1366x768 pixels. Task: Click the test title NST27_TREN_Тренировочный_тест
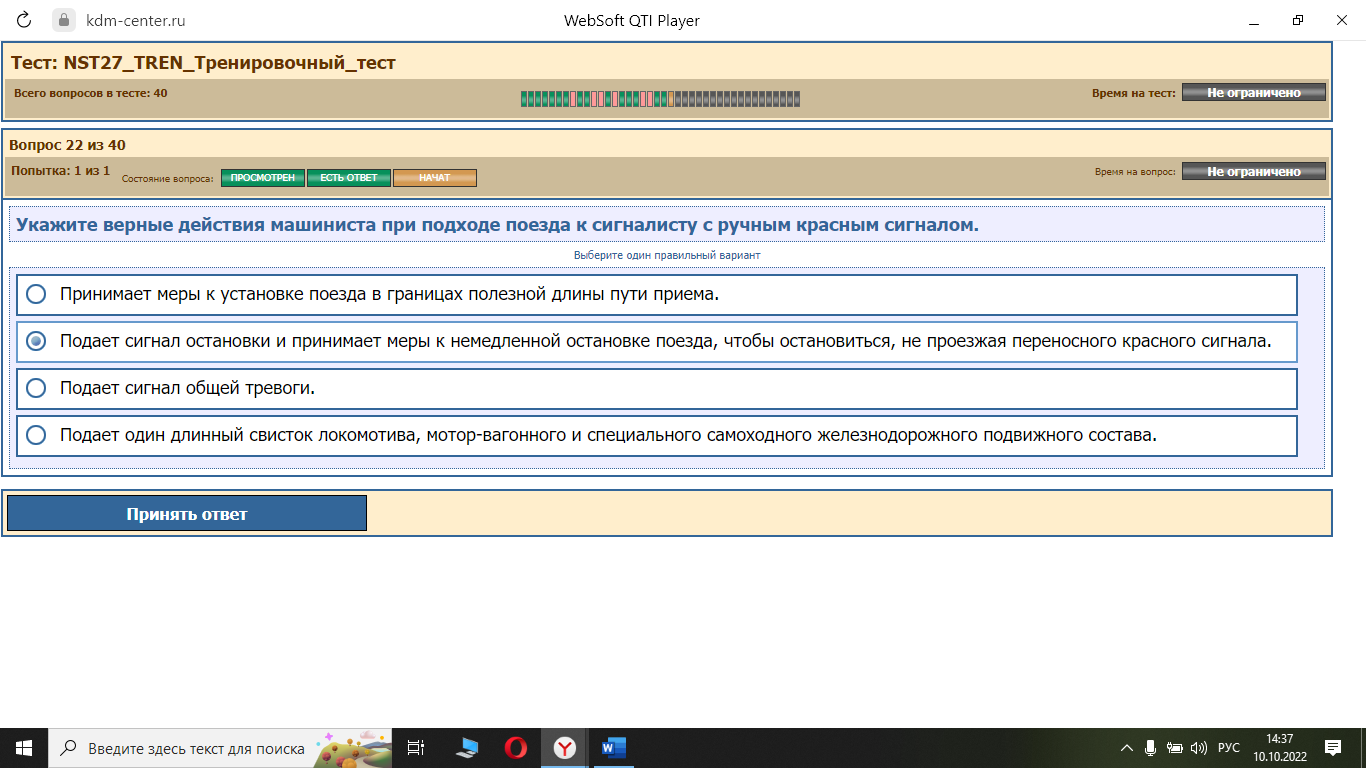pos(204,63)
